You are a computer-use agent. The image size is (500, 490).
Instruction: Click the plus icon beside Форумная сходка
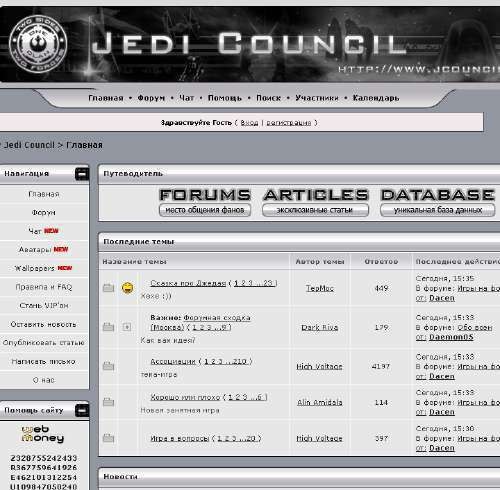[127, 327]
